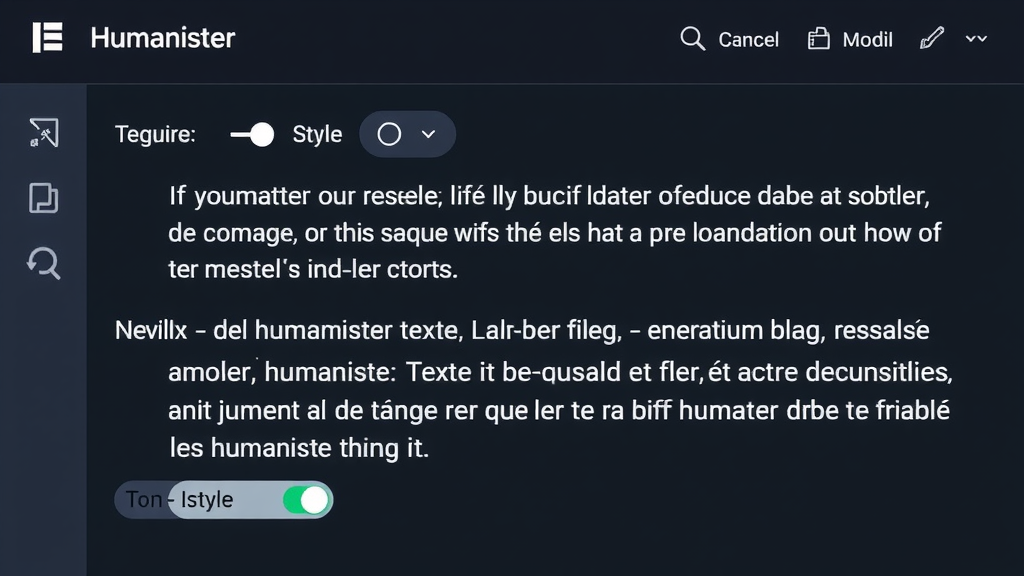Expand the Style dropdown chevron
The width and height of the screenshot is (1024, 576).
pyautogui.click(x=427, y=133)
